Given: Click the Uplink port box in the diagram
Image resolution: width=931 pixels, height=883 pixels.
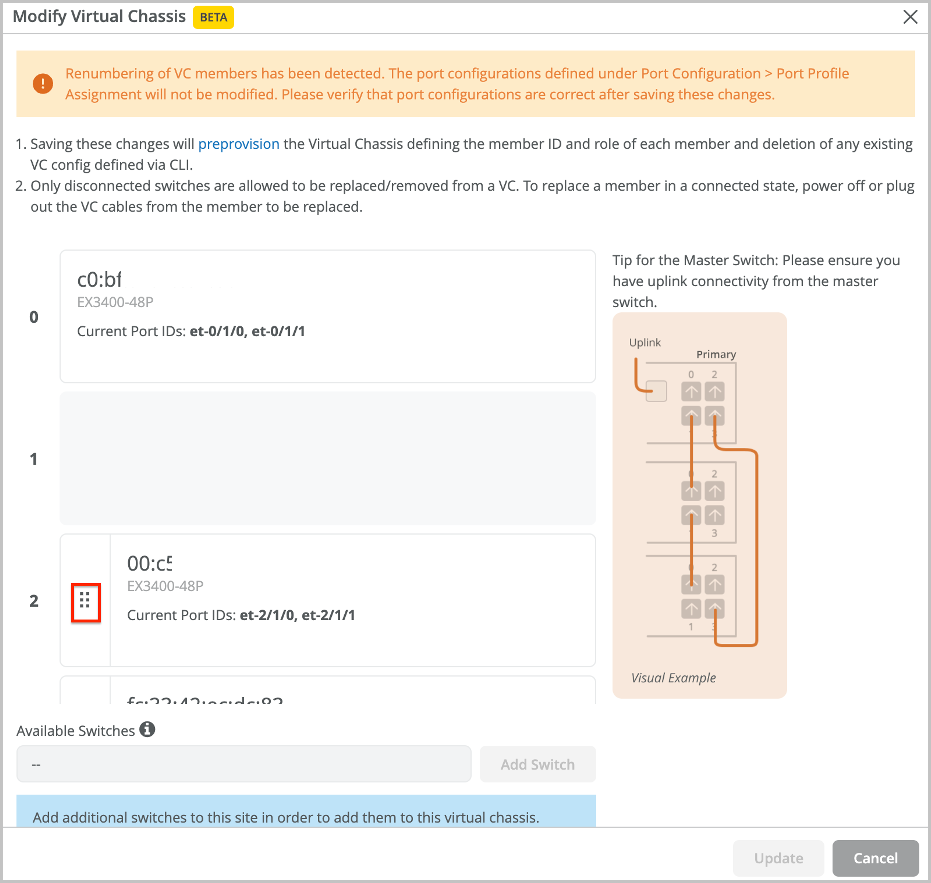Looking at the screenshot, I should pyautogui.click(x=656, y=392).
